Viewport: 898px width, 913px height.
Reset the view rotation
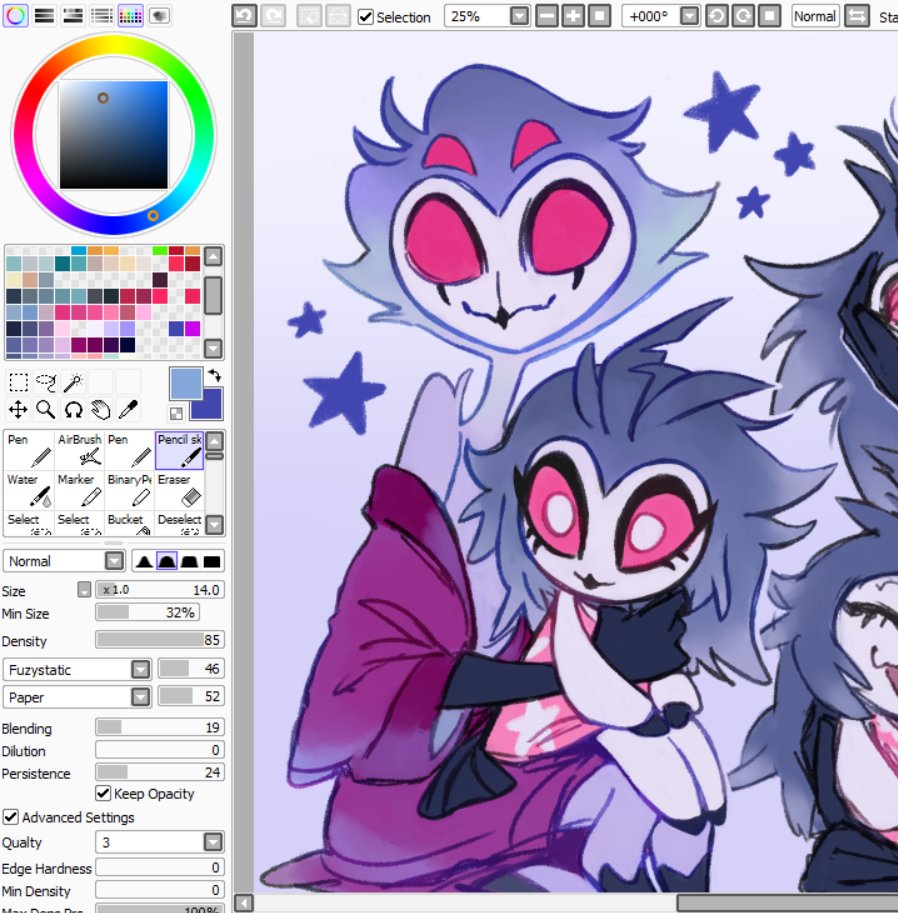pyautogui.click(x=769, y=16)
